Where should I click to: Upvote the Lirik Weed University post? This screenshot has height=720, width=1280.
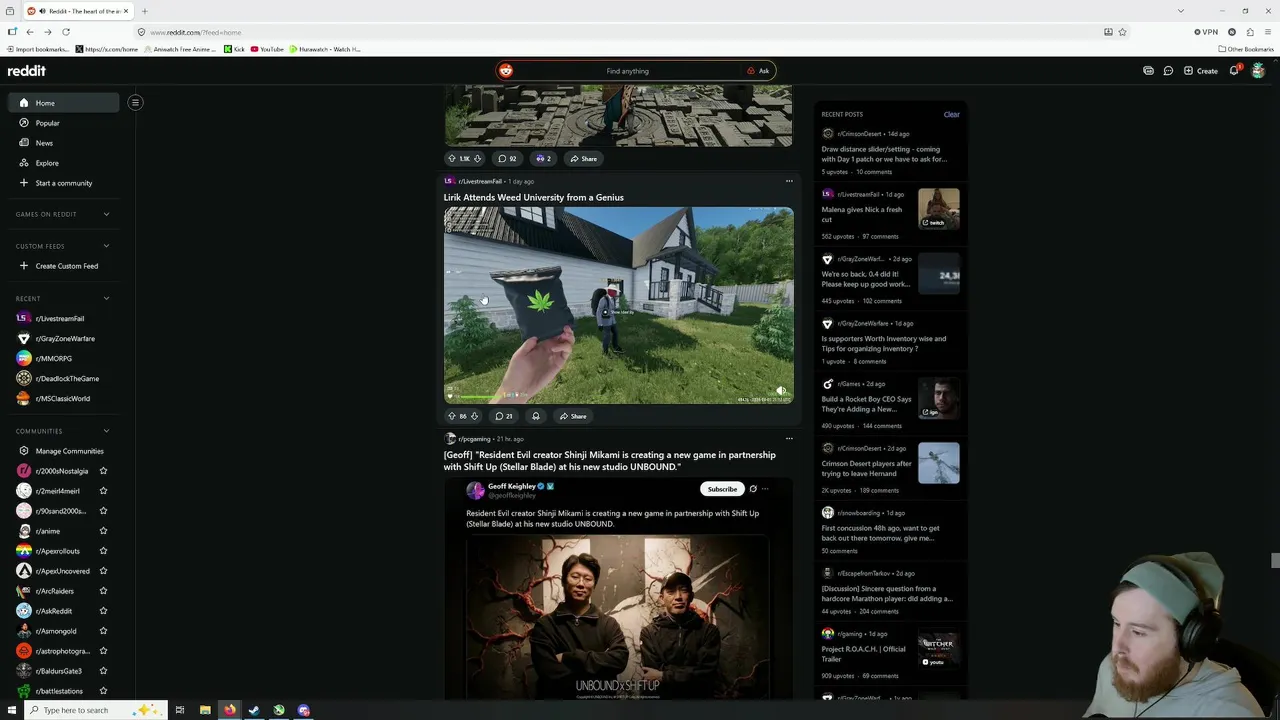pyautogui.click(x=452, y=416)
